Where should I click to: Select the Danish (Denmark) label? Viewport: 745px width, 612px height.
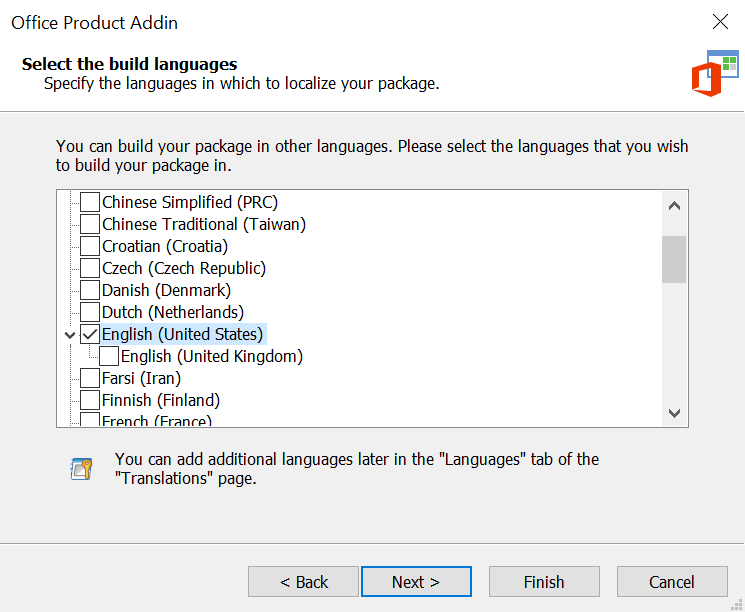(166, 290)
